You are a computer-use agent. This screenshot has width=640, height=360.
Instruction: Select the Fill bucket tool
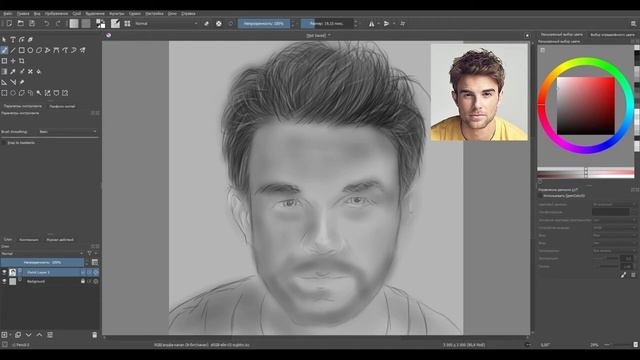(39, 71)
